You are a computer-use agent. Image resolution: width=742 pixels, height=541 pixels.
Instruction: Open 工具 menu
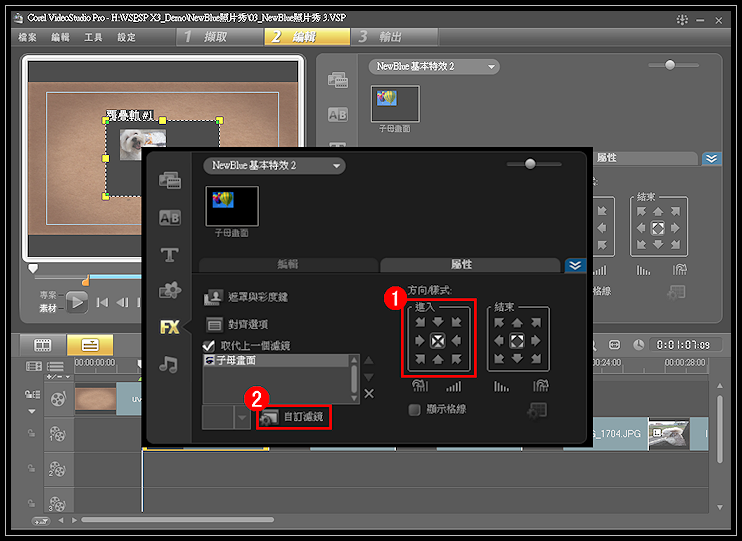(x=93, y=37)
